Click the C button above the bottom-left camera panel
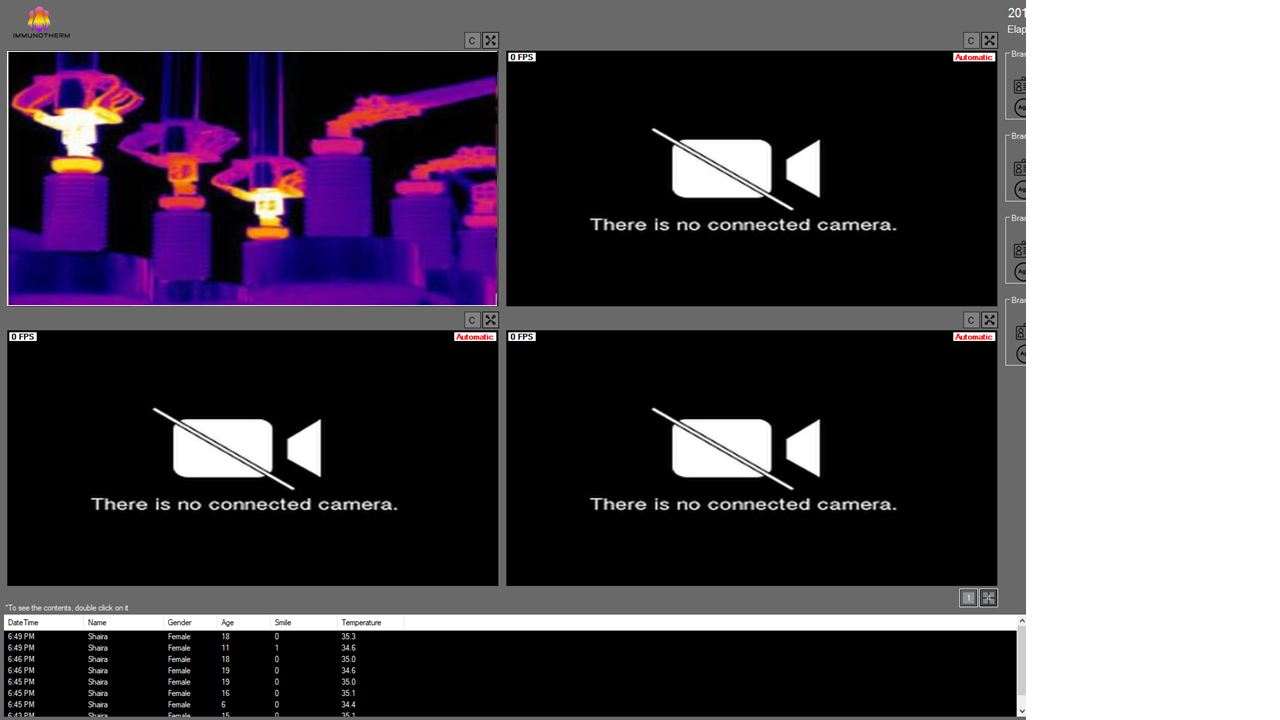This screenshot has width=1280, height=720. click(x=472, y=320)
